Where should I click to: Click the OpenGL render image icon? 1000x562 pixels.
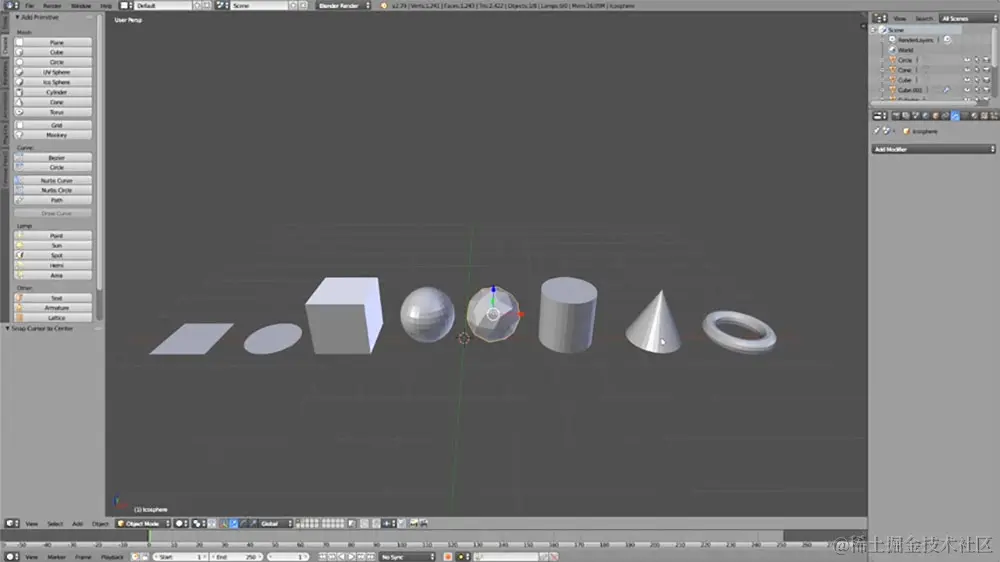[x=413, y=524]
